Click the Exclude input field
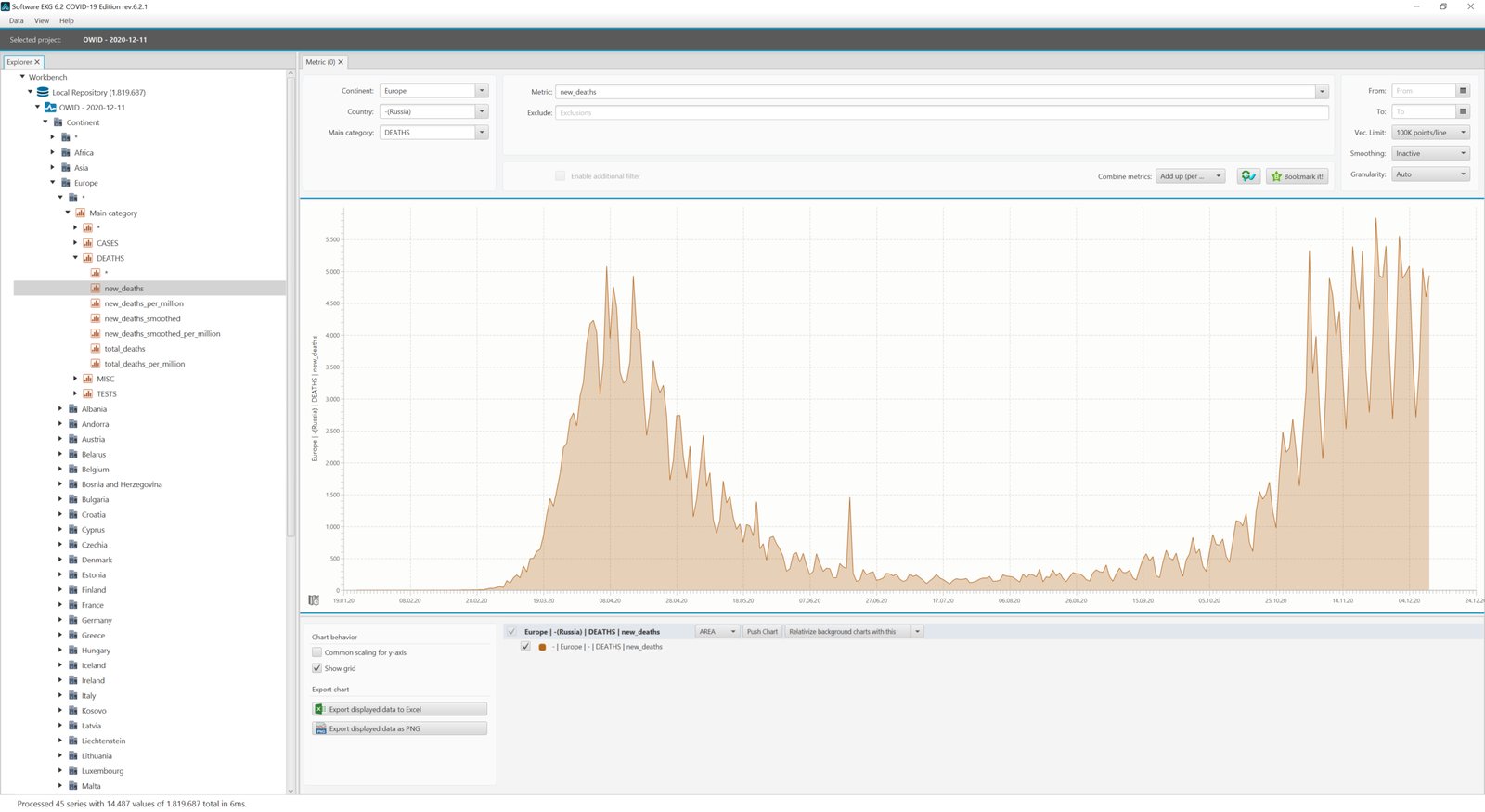This screenshot has width=1485, height=812. tap(941, 112)
